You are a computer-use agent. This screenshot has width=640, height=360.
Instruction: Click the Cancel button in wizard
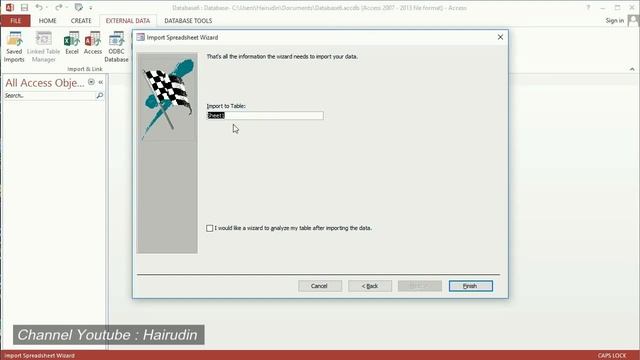point(320,286)
